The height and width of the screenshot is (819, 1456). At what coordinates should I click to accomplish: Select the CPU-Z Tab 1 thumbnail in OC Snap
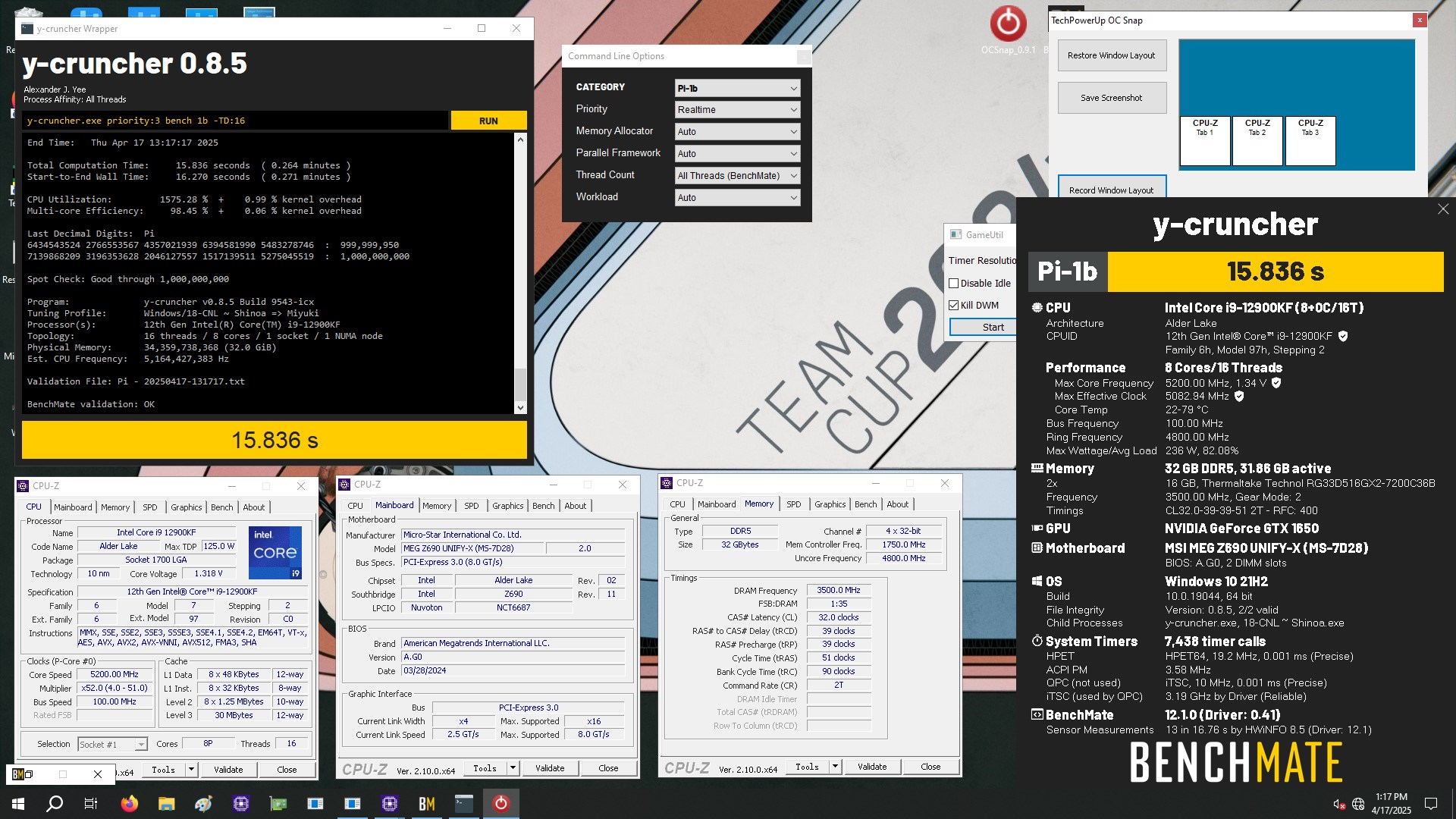coord(1205,141)
